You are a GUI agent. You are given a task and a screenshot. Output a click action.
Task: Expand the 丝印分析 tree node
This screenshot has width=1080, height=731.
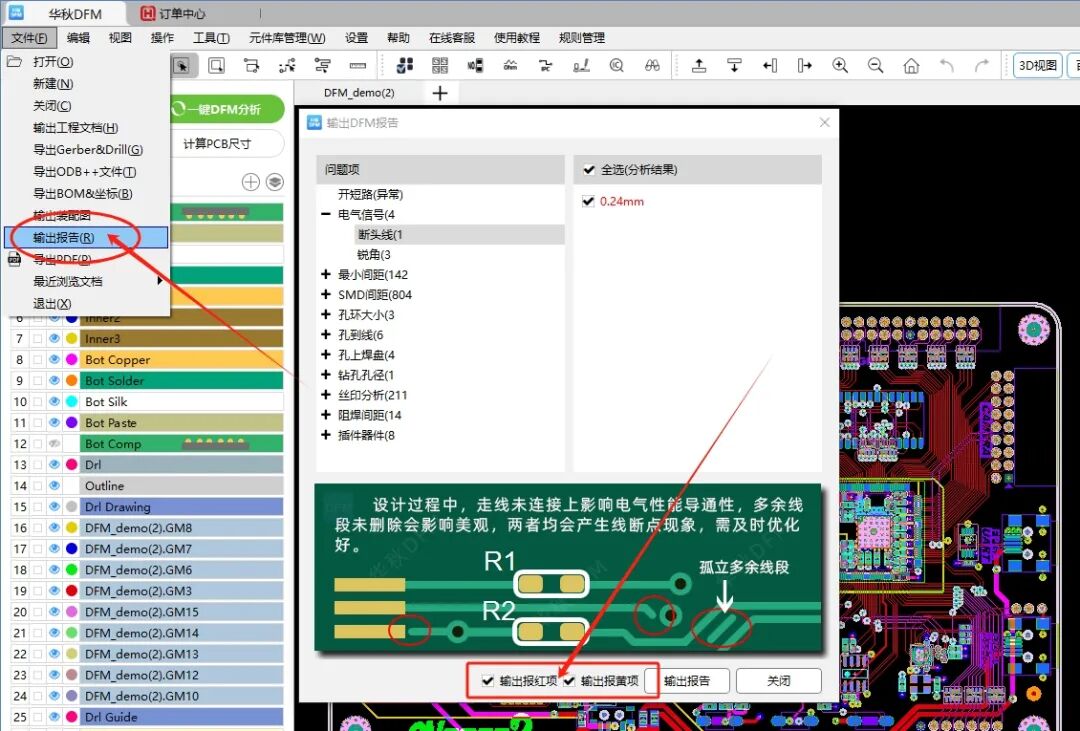[x=326, y=395]
